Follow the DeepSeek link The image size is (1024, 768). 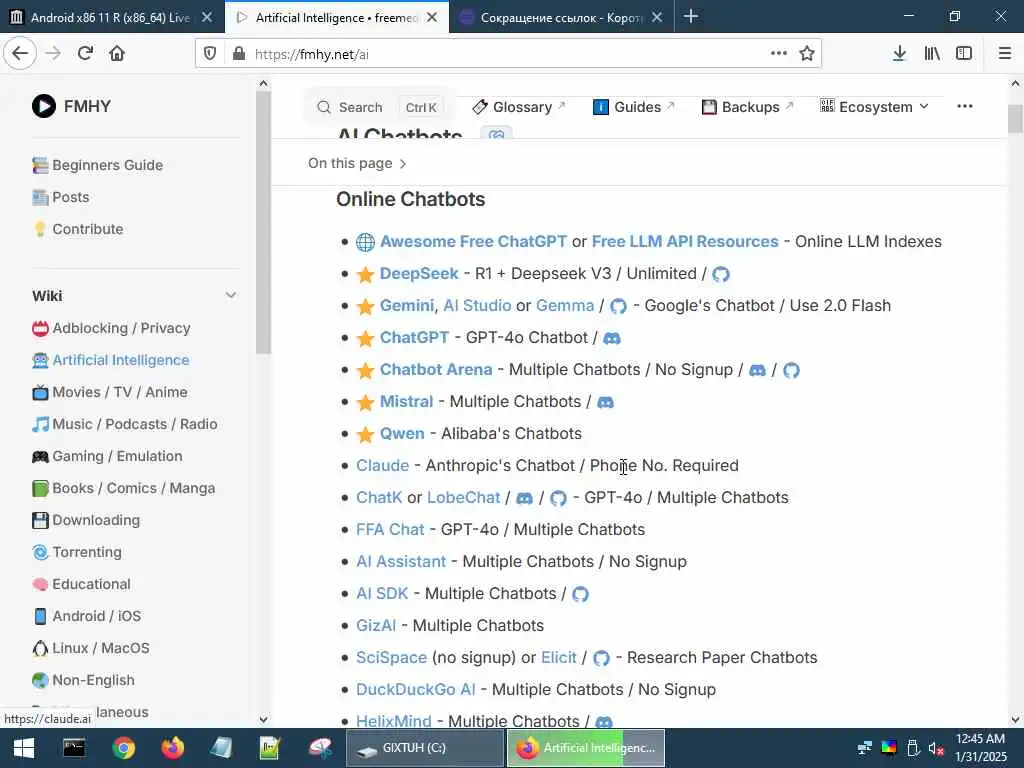tap(419, 274)
